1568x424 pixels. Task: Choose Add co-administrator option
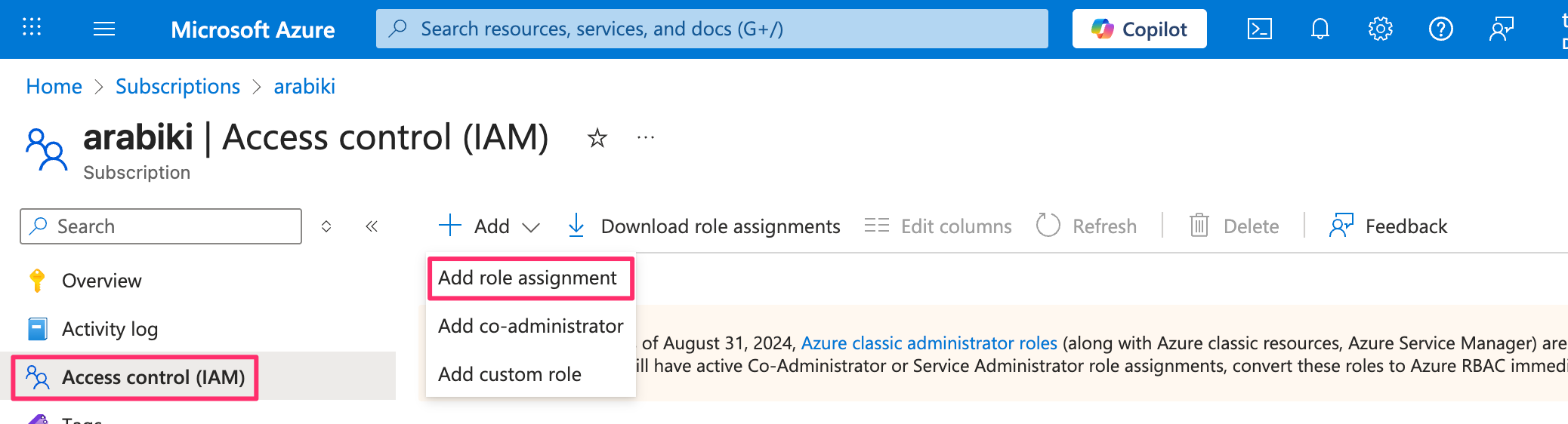click(530, 326)
